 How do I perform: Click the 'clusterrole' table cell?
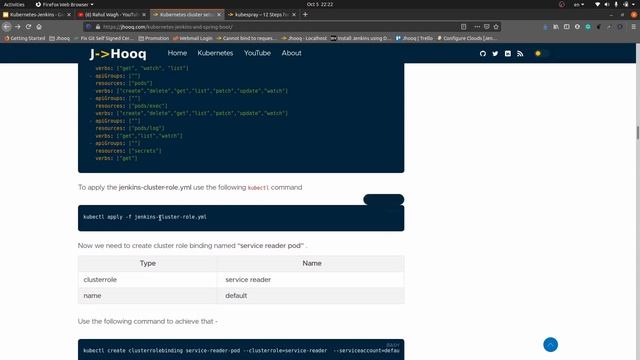click(x=147, y=280)
